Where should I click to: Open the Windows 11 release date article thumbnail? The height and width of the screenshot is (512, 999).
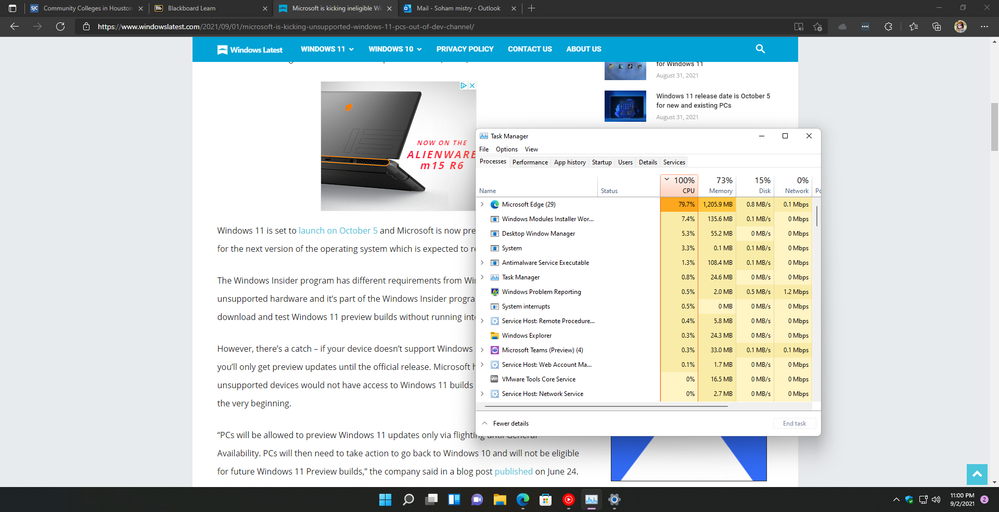pyautogui.click(x=625, y=105)
